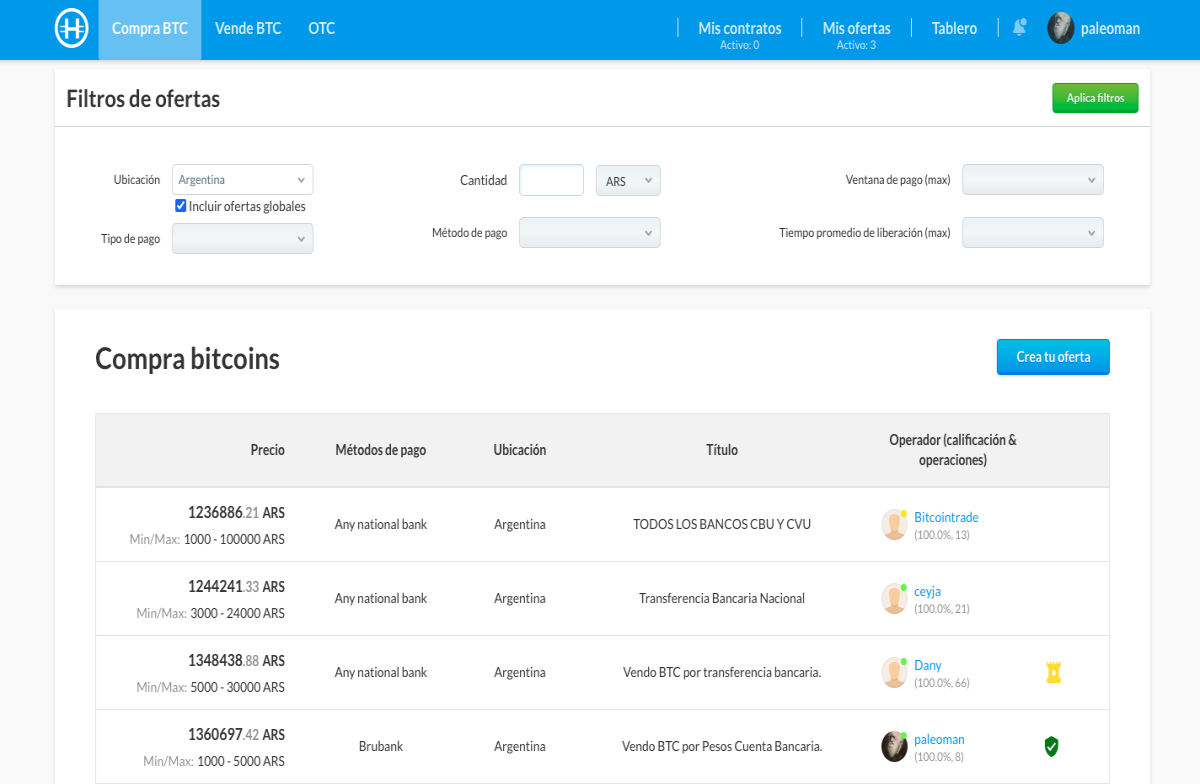The height and width of the screenshot is (784, 1200).
Task: Click the yellow rook badge for Dany
Action: pos(1053,672)
